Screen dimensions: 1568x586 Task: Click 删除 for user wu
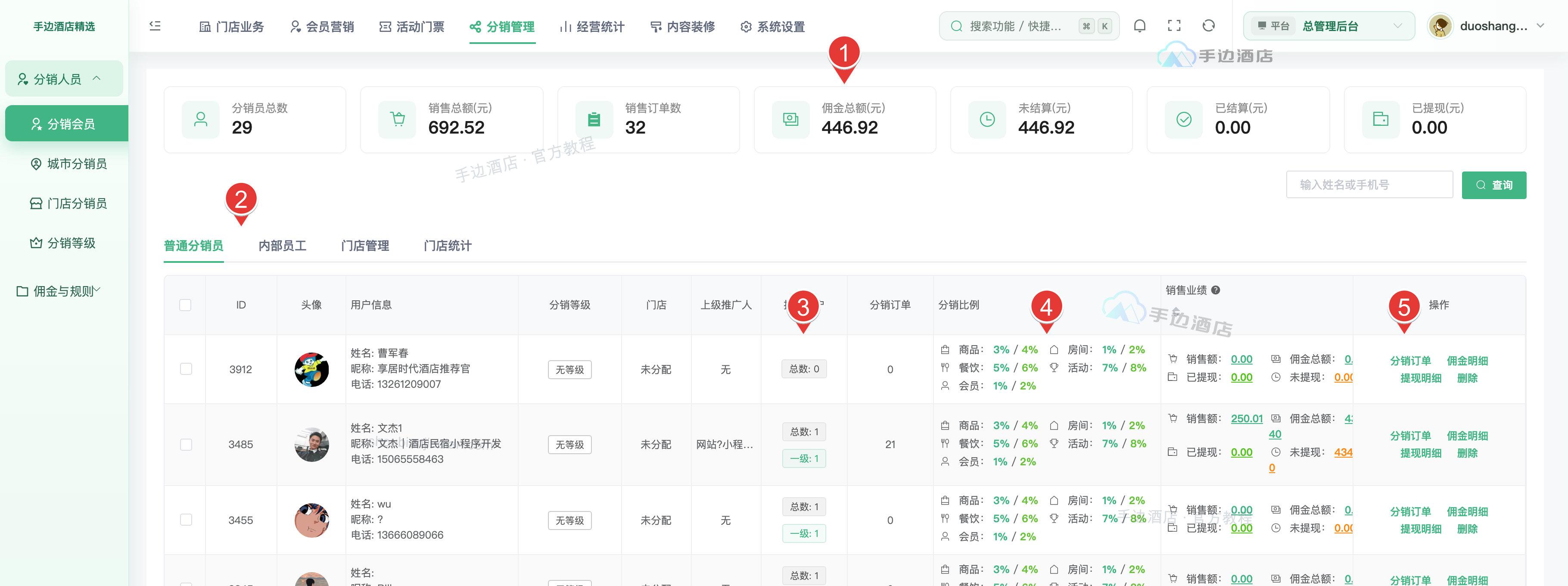(1468, 529)
